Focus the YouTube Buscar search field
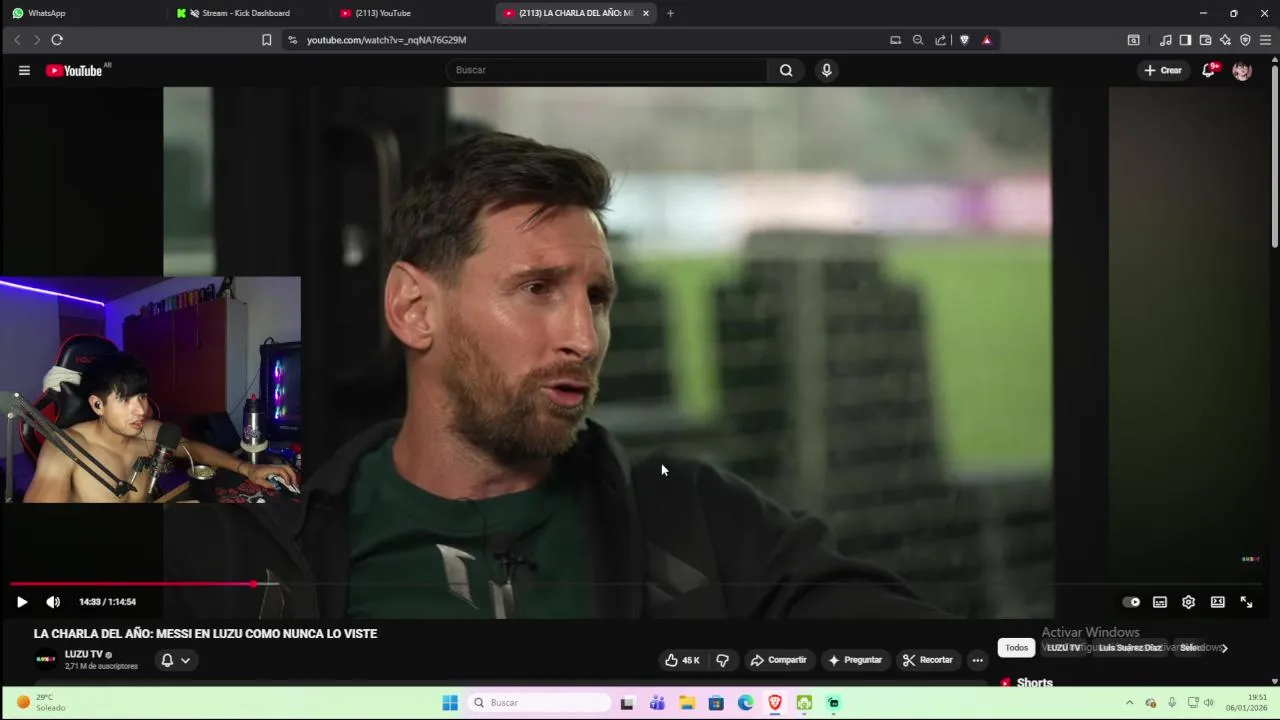Viewport: 1280px width, 720px height. coord(607,70)
